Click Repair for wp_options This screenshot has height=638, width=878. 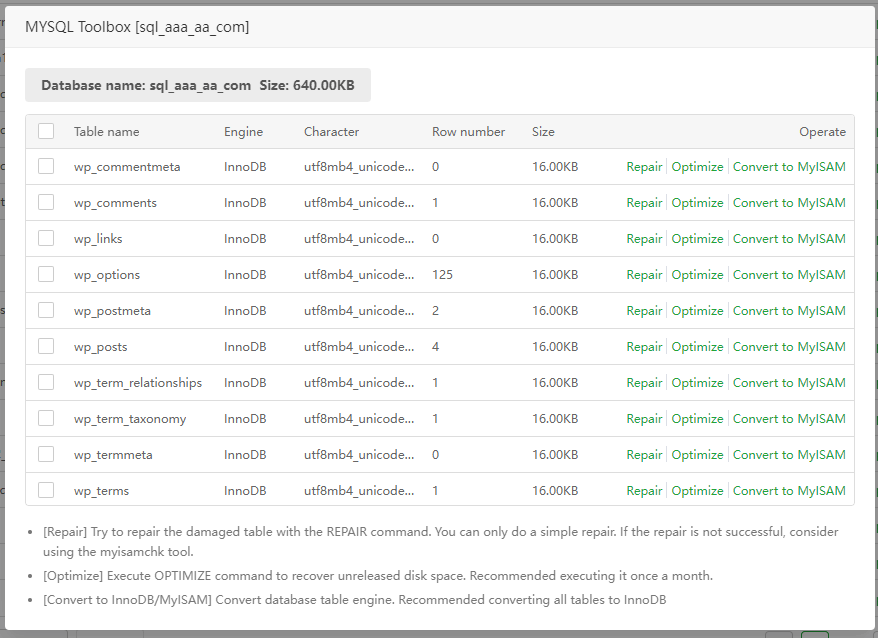coord(644,275)
